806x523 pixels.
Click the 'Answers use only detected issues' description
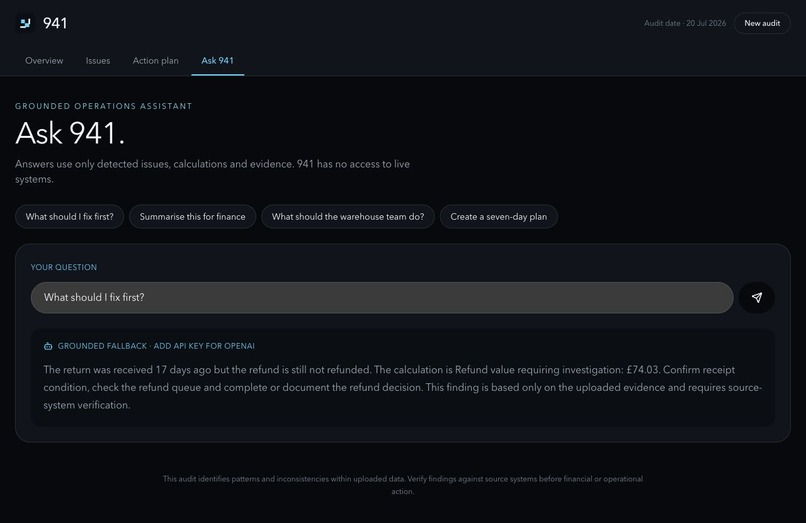click(x=212, y=171)
